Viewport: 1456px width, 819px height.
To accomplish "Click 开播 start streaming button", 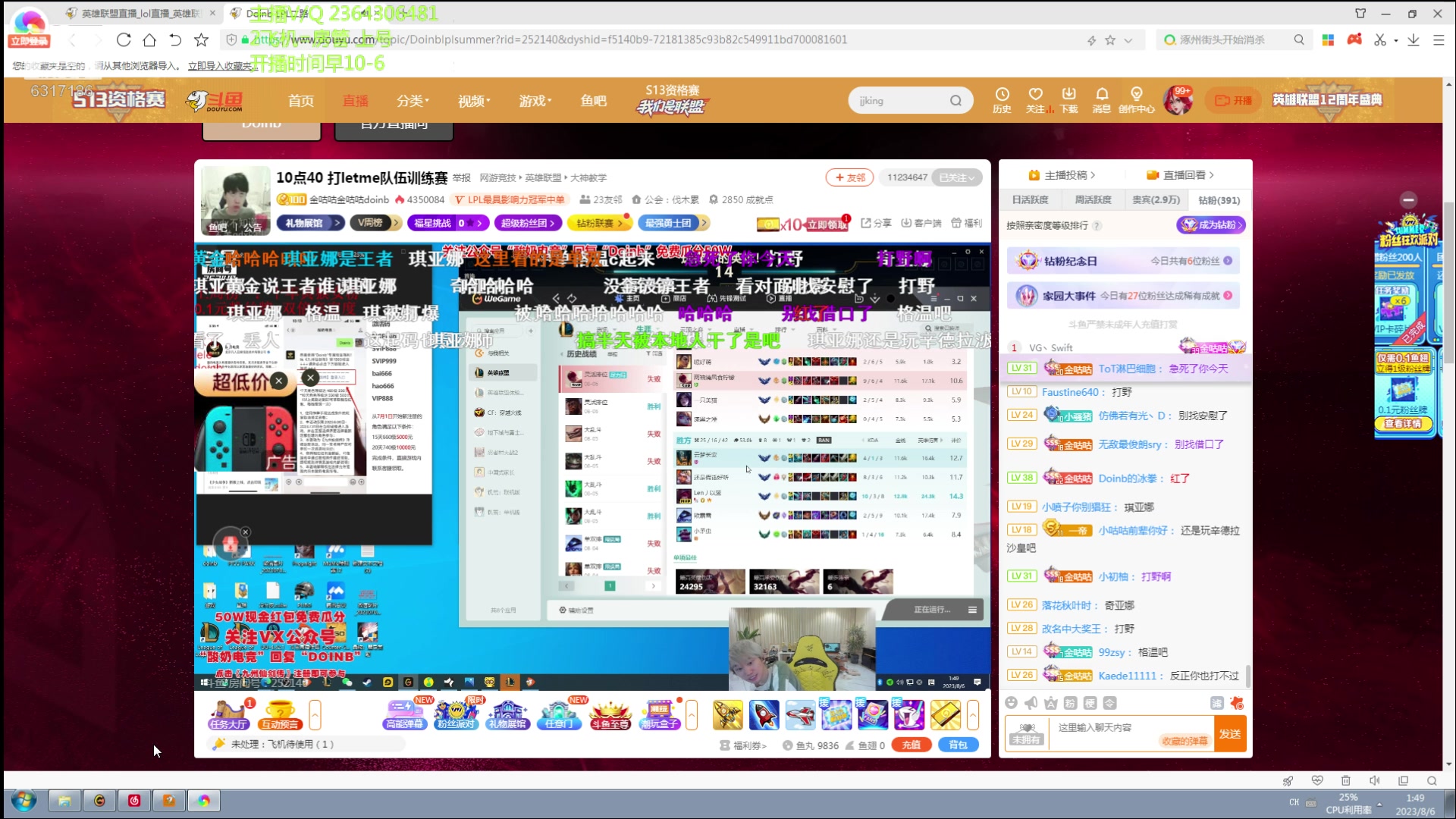I will 1234,100.
